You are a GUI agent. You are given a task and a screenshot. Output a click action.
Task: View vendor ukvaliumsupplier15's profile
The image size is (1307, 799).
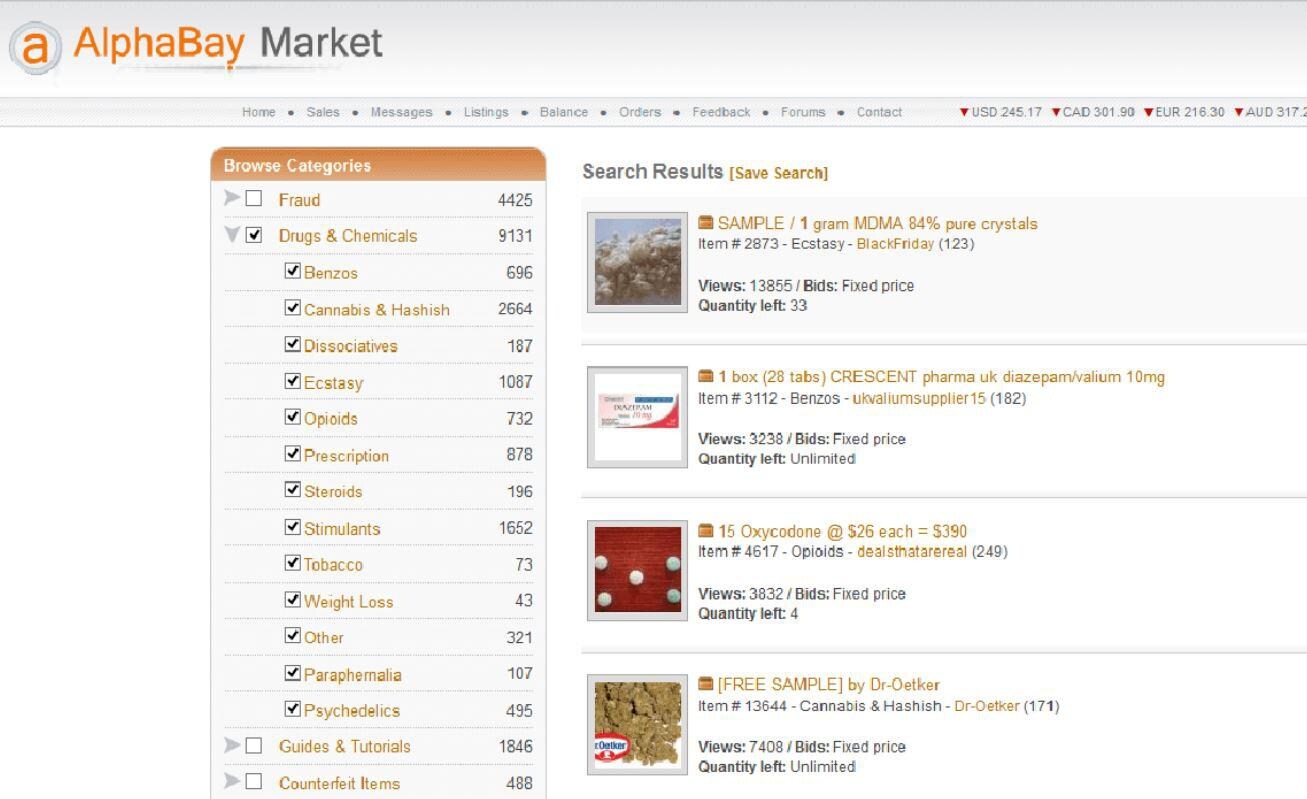919,398
